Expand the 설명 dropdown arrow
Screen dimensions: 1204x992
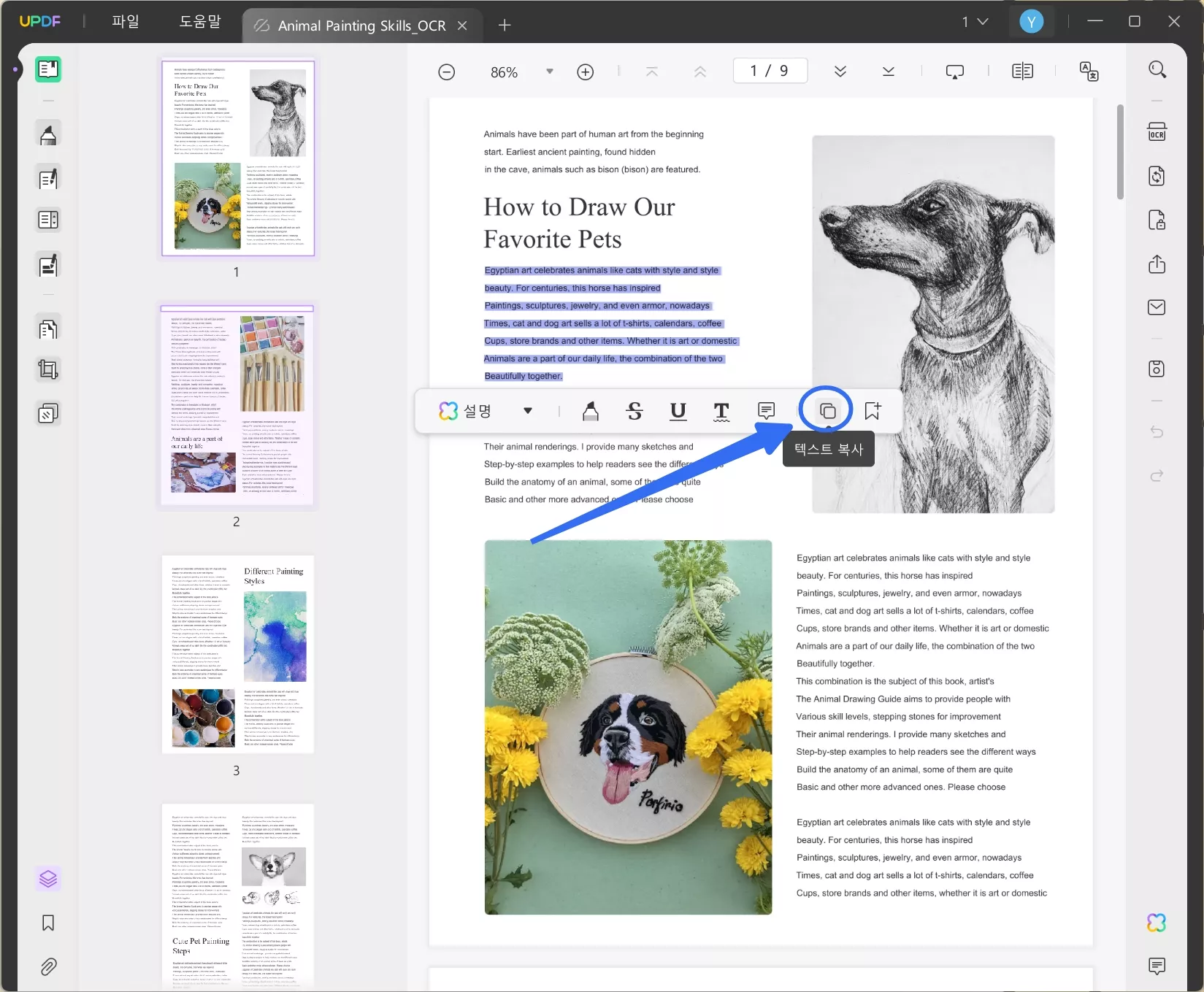(x=527, y=411)
